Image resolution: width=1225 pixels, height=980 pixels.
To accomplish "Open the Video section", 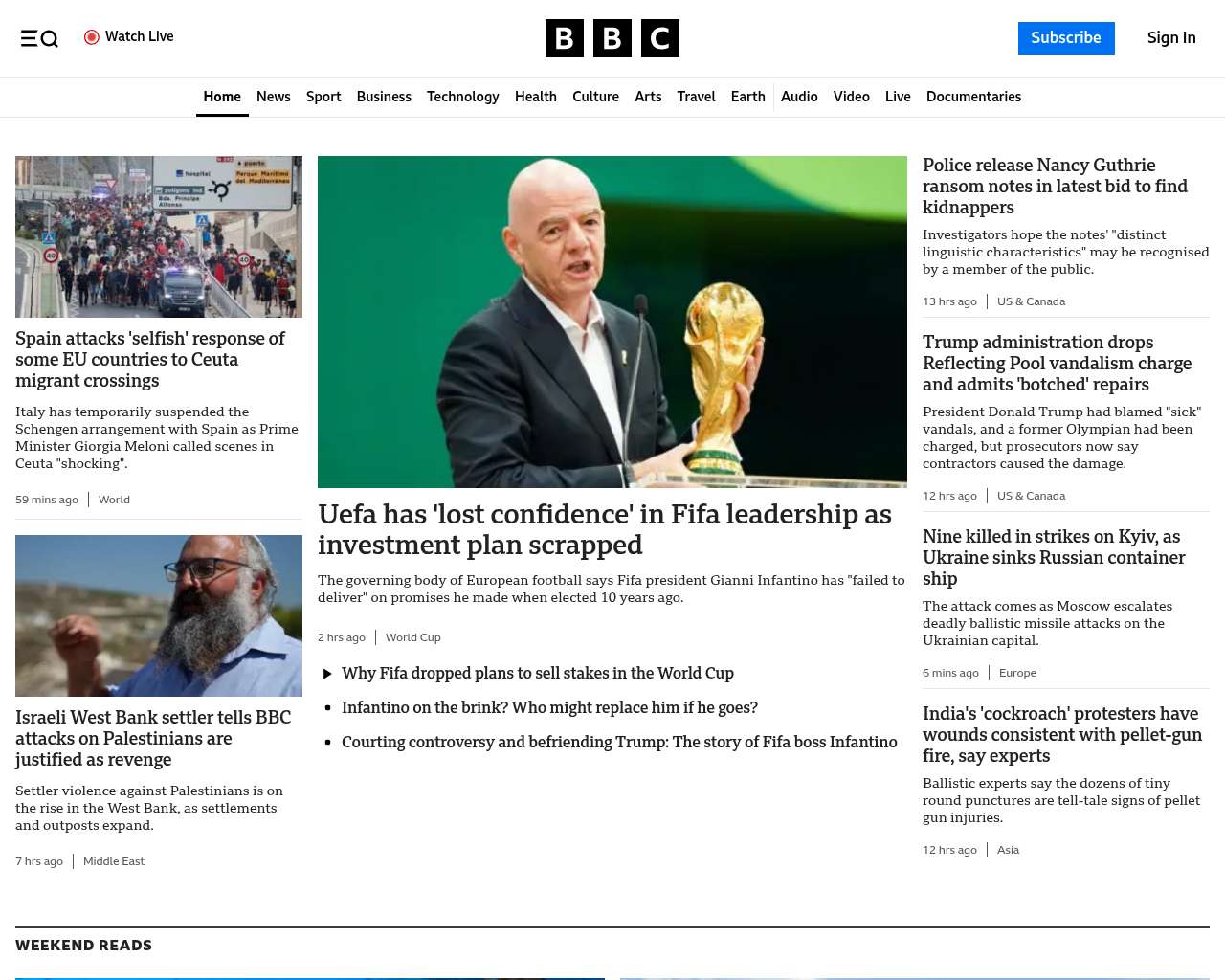I will point(852,97).
